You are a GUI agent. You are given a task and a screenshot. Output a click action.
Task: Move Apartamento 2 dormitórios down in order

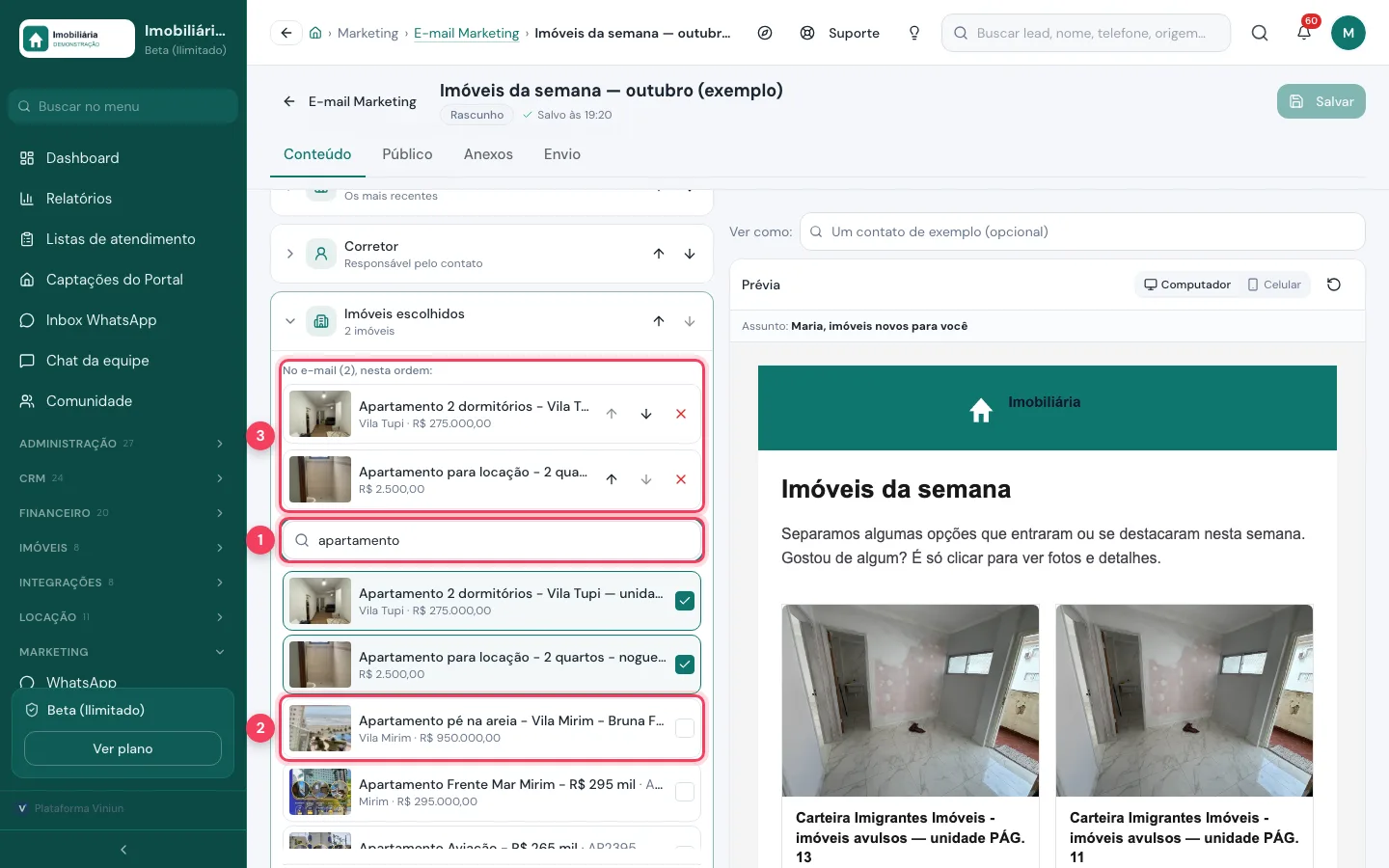[x=646, y=414]
